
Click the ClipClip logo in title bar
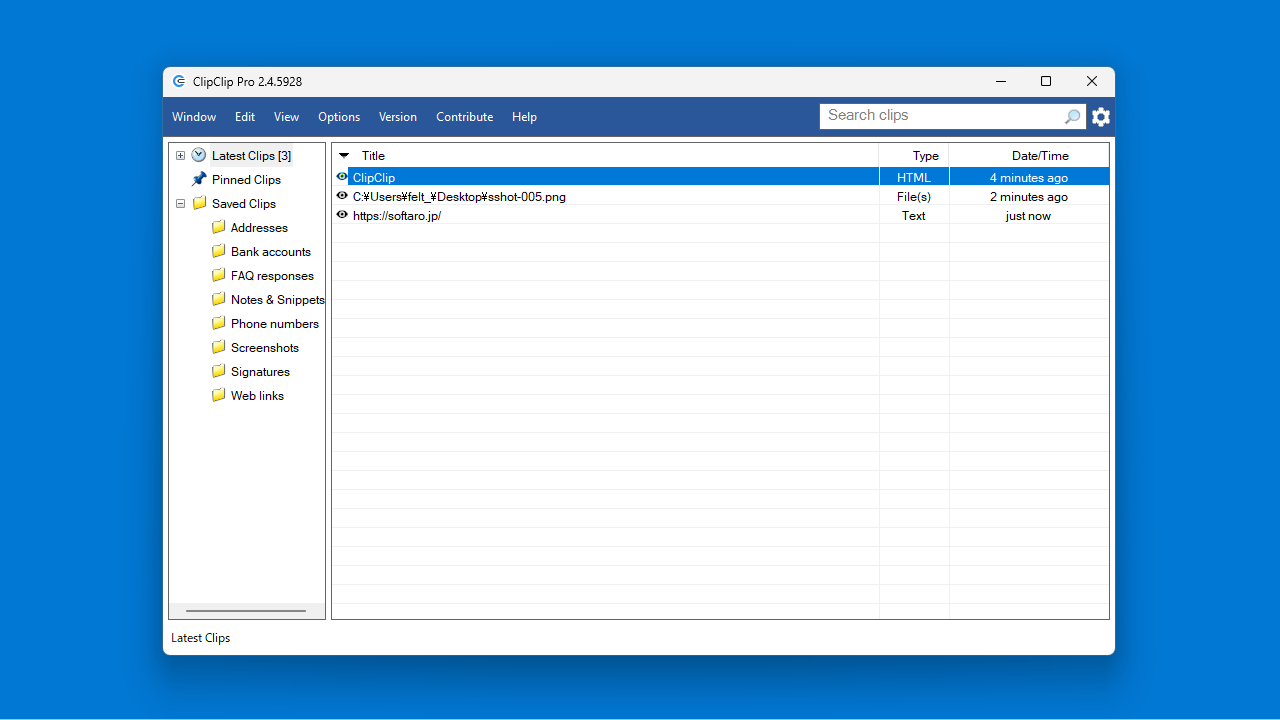pos(179,82)
